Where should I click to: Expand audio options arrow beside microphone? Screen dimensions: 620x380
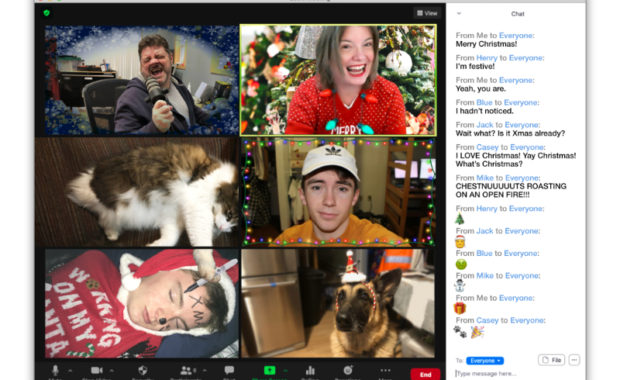[70, 371]
